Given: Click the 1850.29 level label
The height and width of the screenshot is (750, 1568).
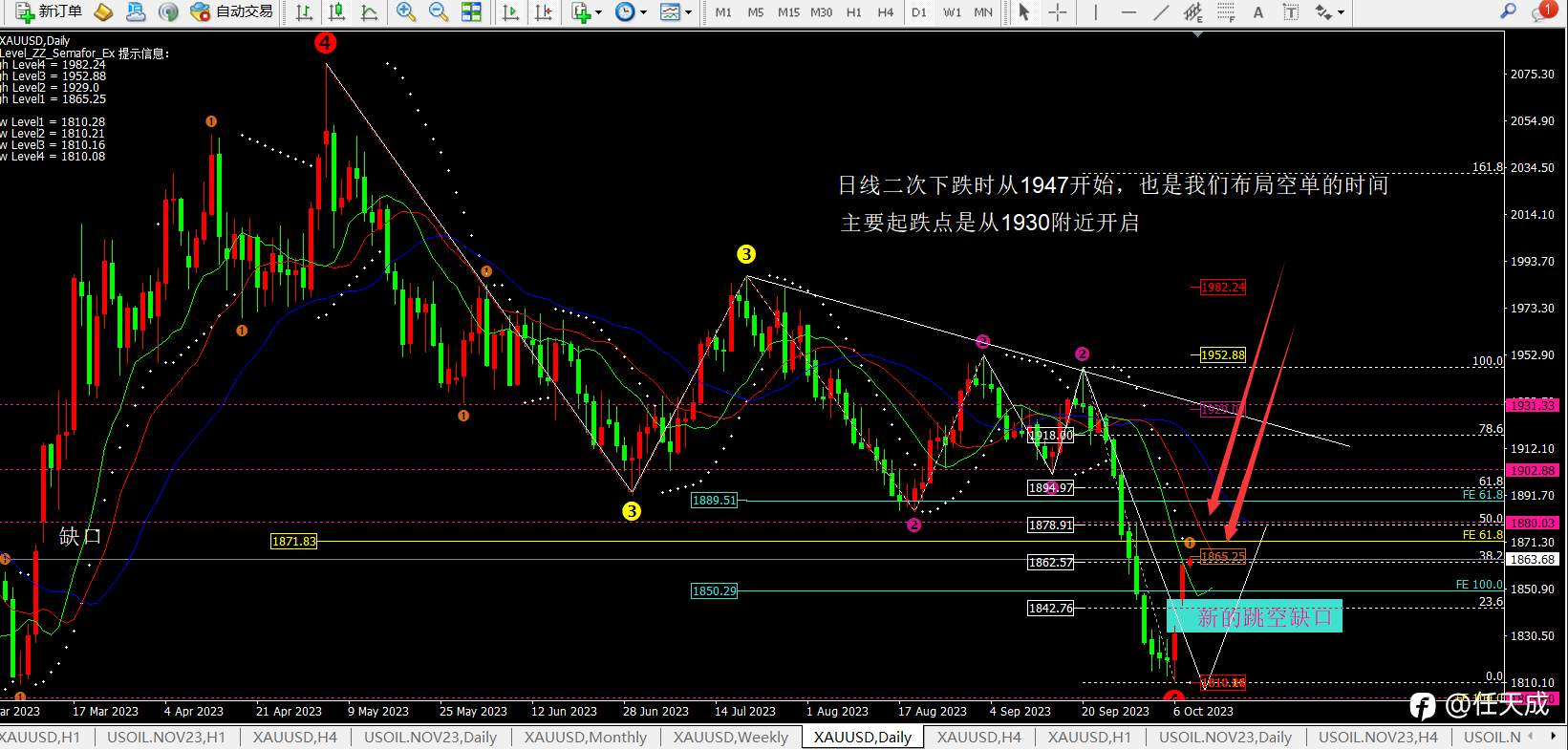Looking at the screenshot, I should 715,590.
